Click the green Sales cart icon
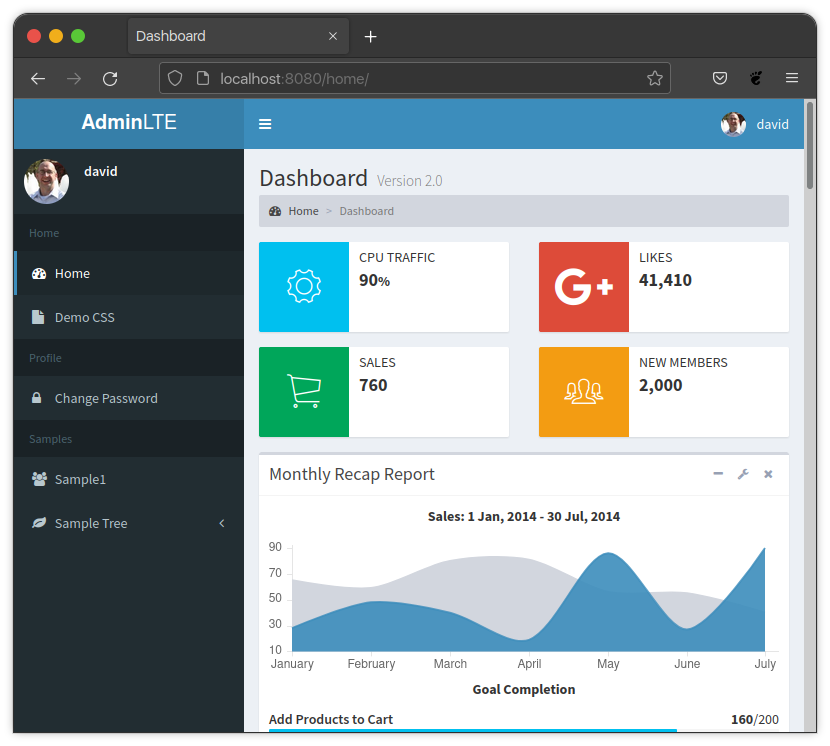The width and height of the screenshot is (830, 746). [x=303, y=392]
